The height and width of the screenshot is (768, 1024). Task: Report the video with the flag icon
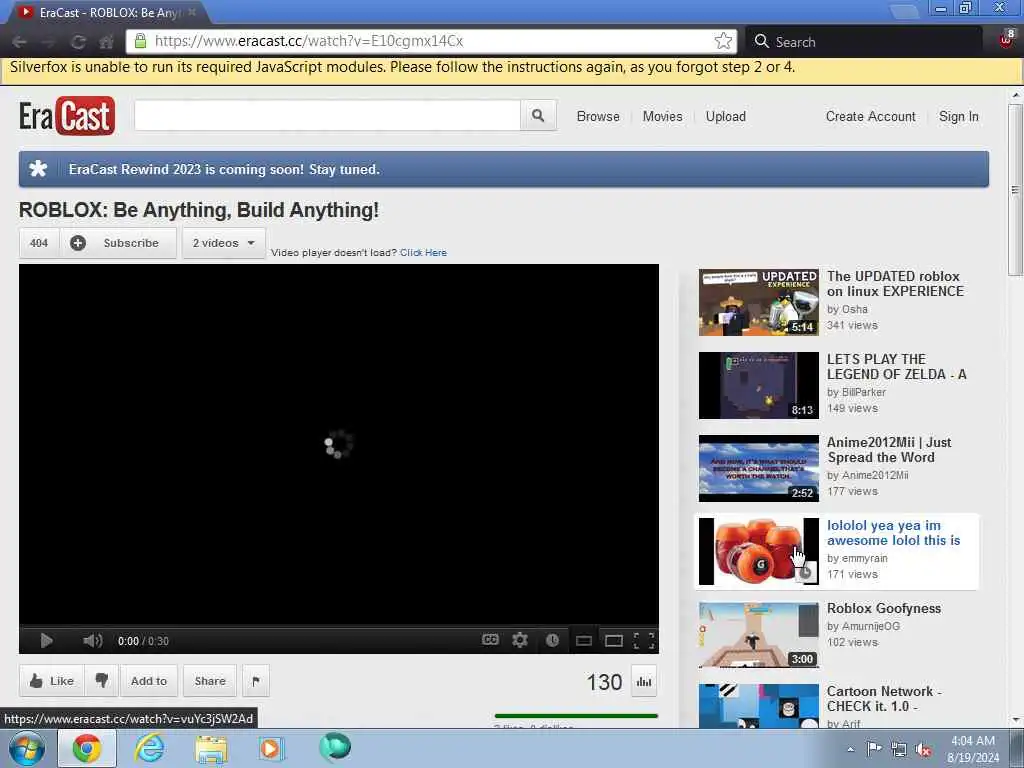tap(255, 681)
